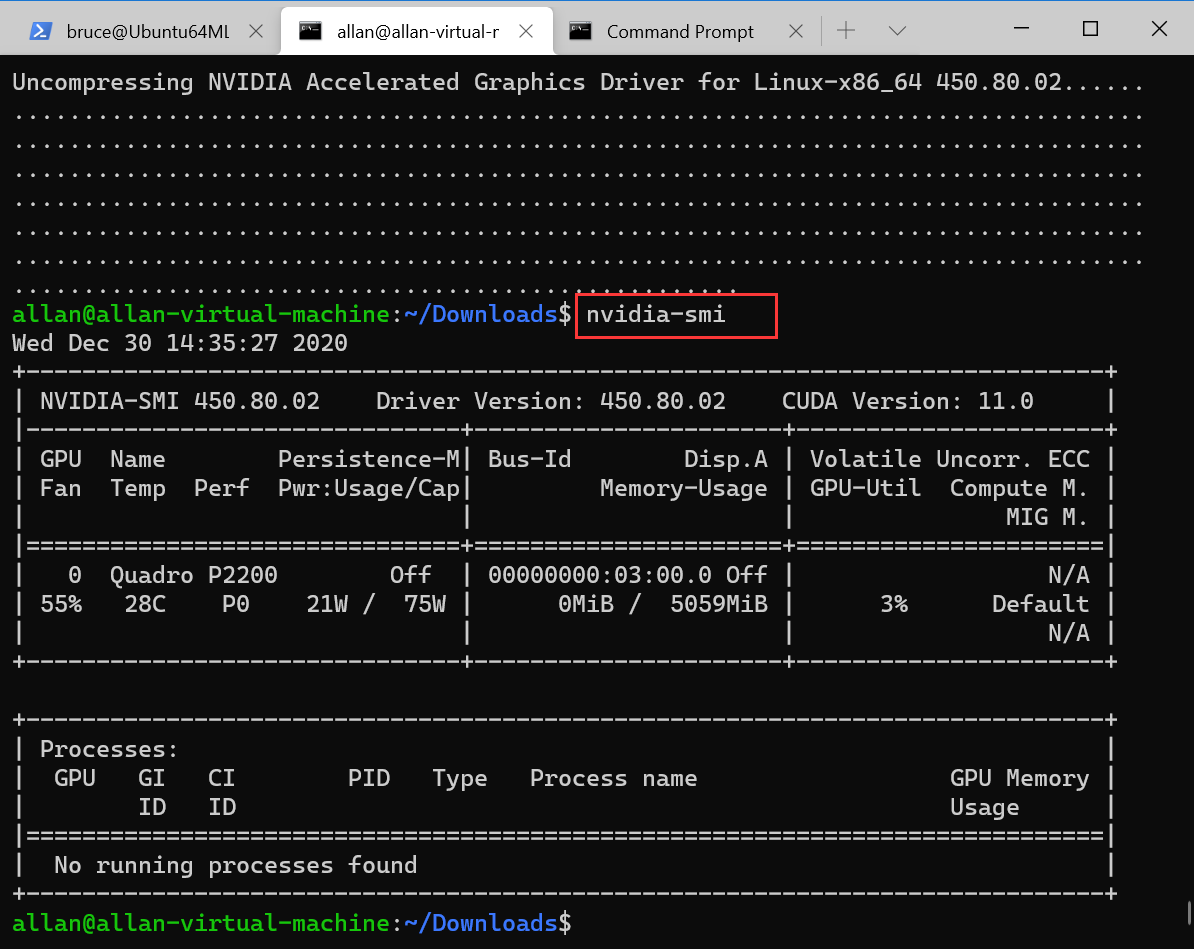Click the console icon on allan tab
Screen dimensions: 1194x949
tap(310, 30)
